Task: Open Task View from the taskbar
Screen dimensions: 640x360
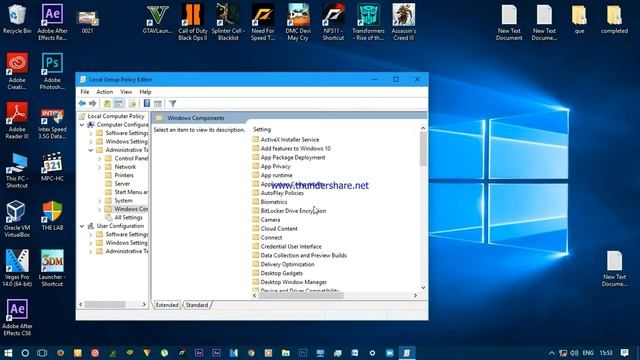Action: point(42,353)
